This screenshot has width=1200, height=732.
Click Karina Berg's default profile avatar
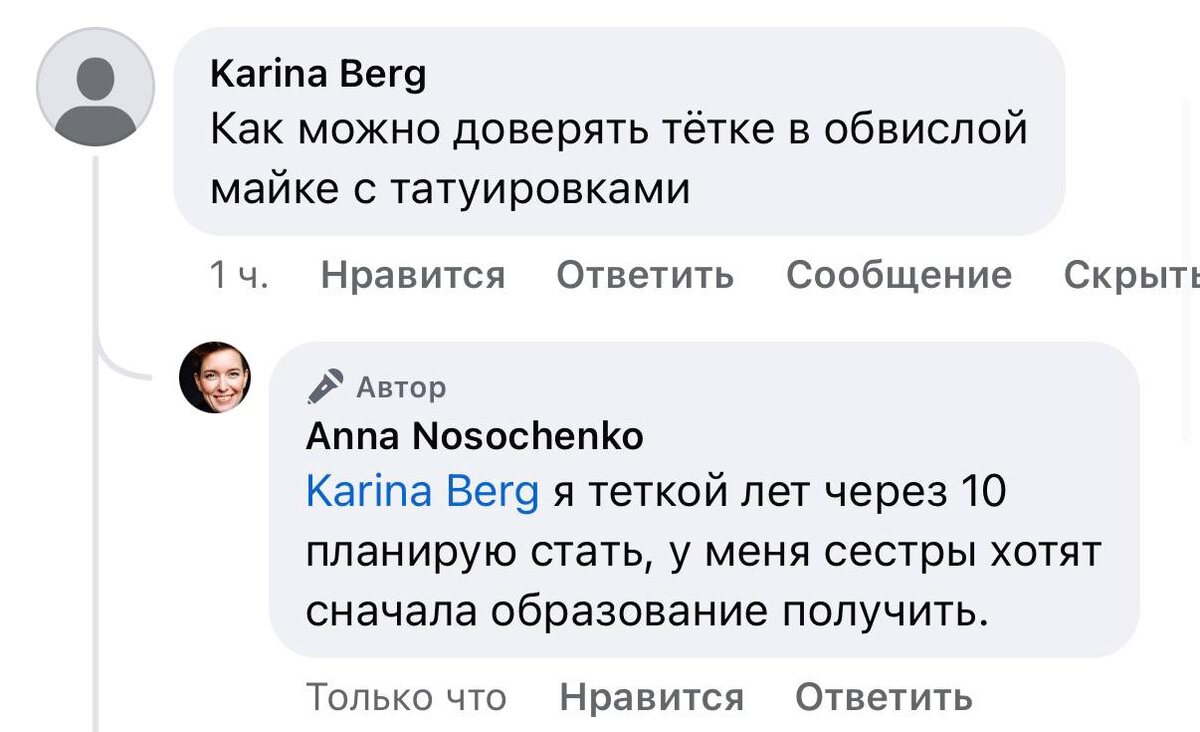pyautogui.click(x=95, y=87)
